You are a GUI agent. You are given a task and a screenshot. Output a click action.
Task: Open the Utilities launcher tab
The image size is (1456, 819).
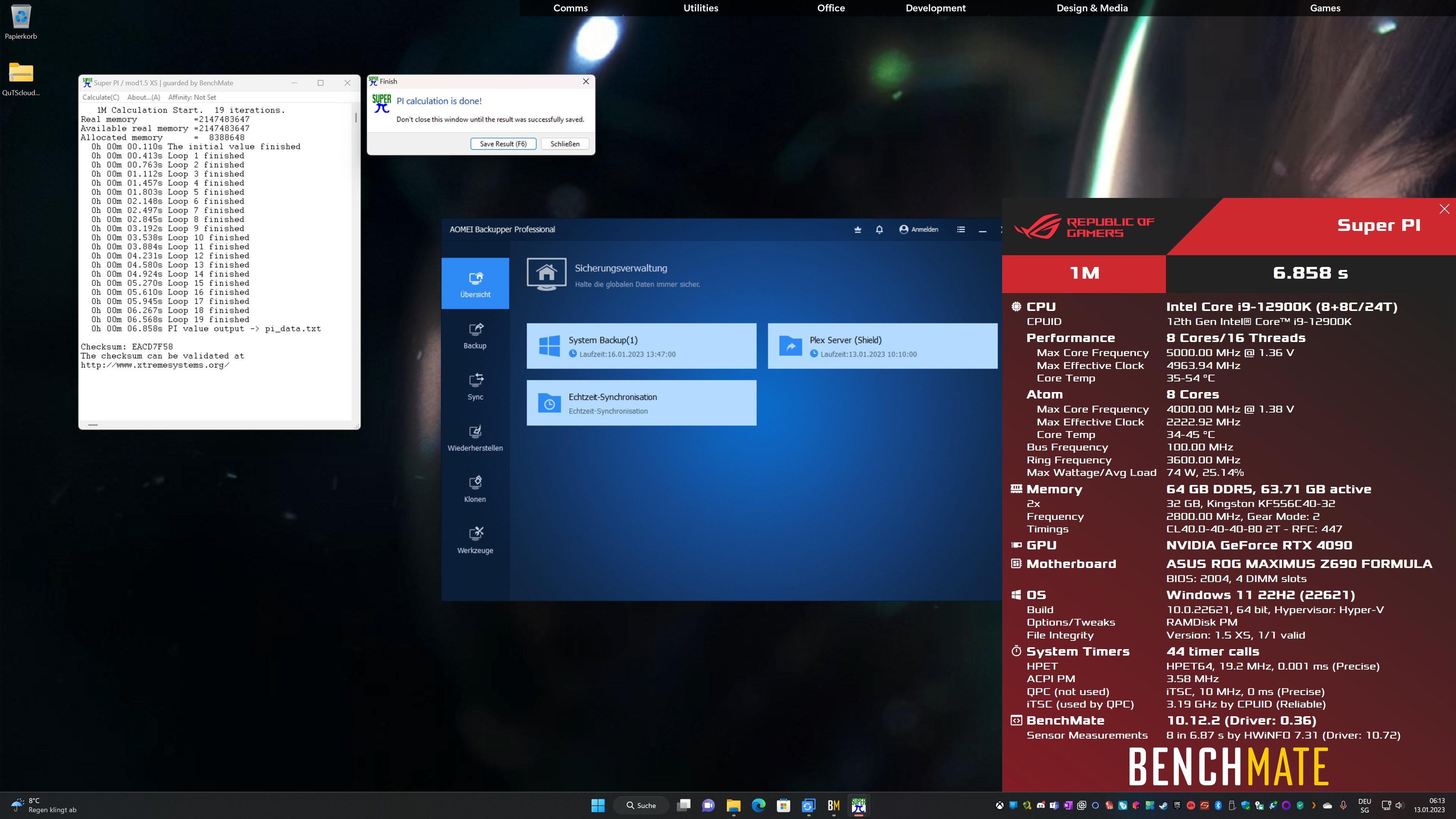point(701,8)
